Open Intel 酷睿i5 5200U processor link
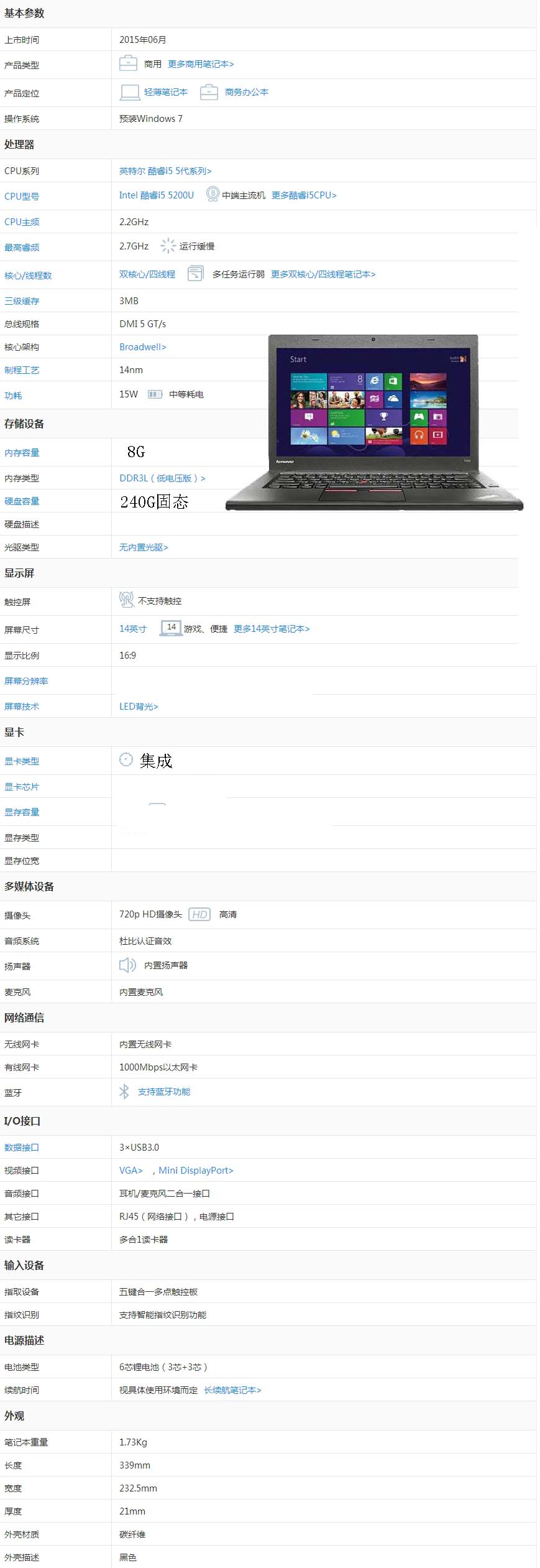The height and width of the screenshot is (1568, 540). pos(157,195)
